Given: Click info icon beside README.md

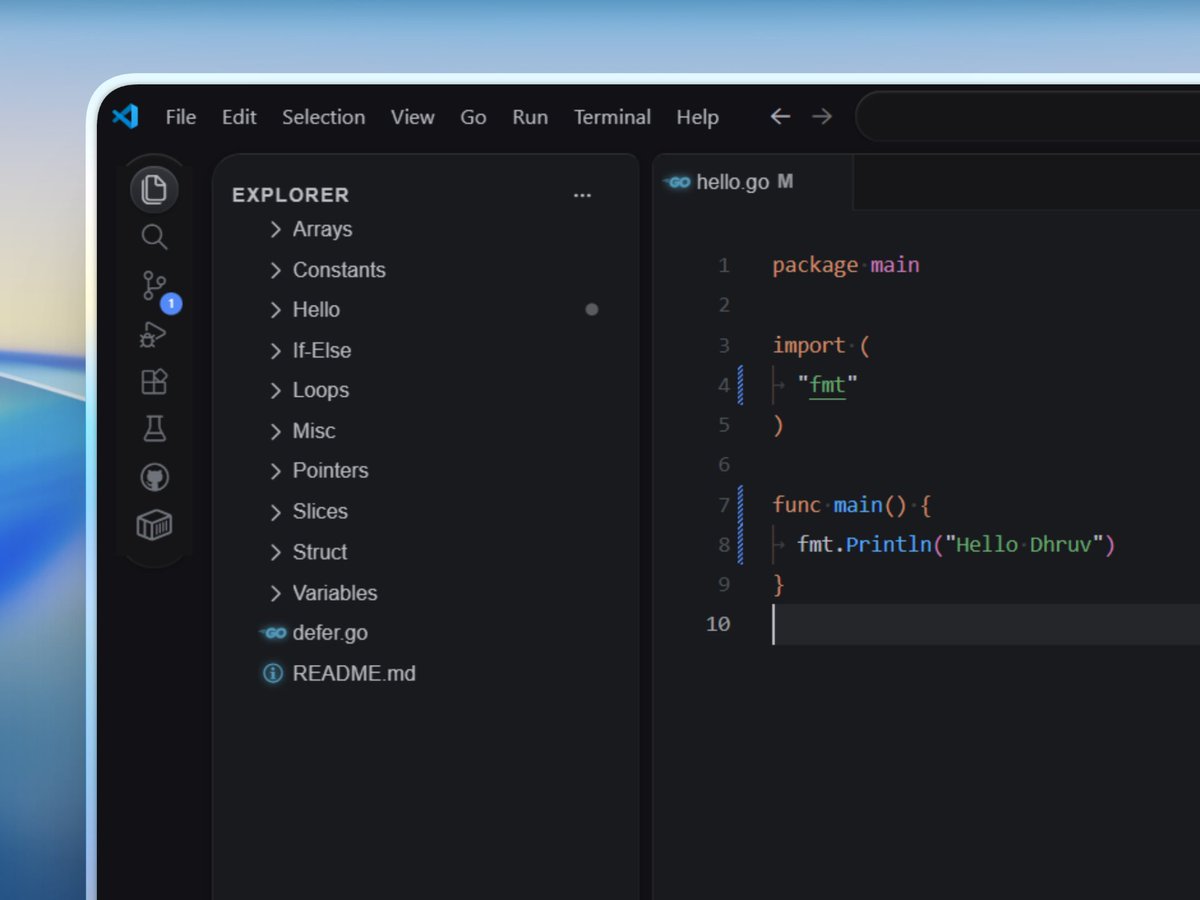Looking at the screenshot, I should pyautogui.click(x=272, y=673).
